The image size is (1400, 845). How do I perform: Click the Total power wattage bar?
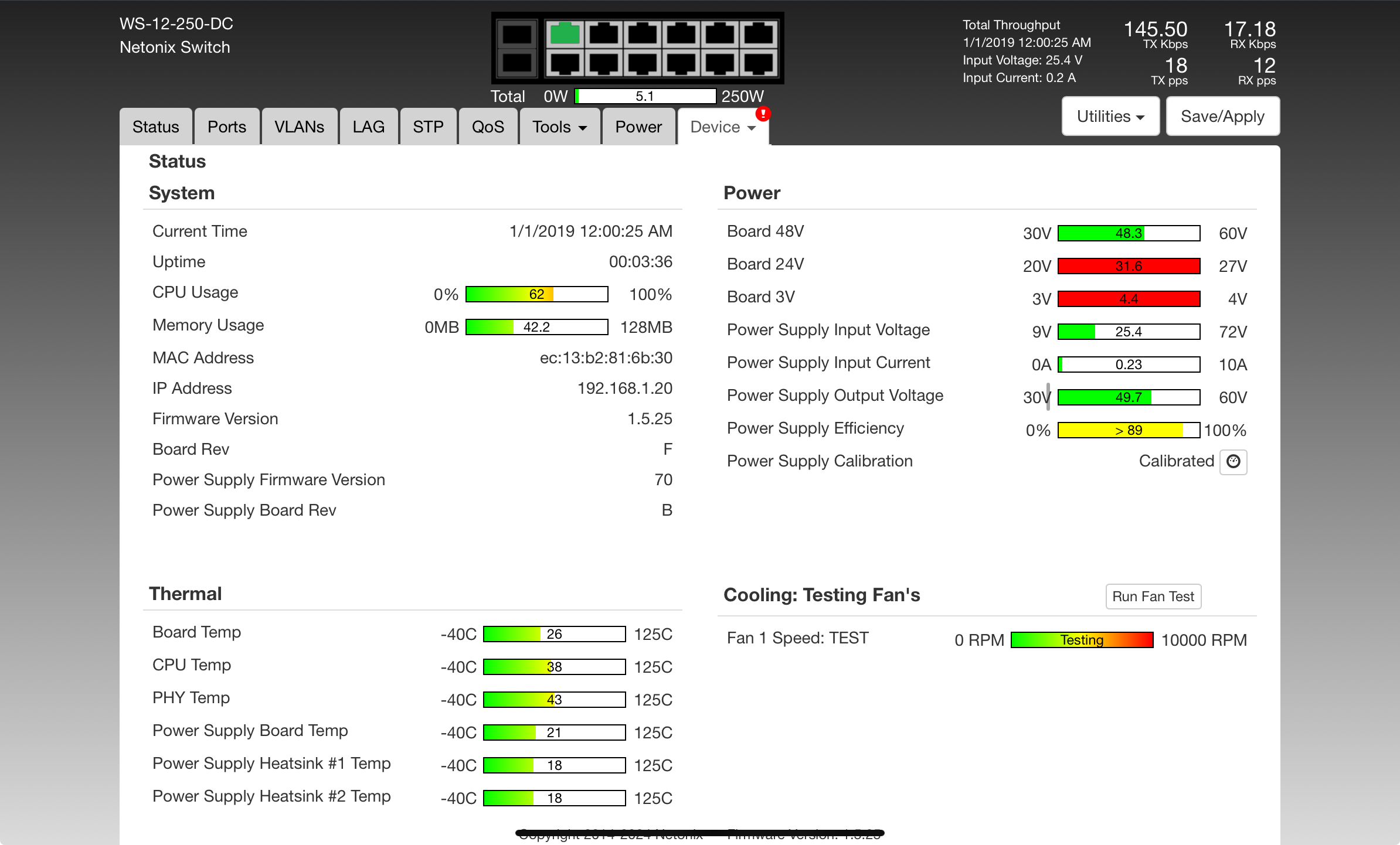click(x=645, y=96)
